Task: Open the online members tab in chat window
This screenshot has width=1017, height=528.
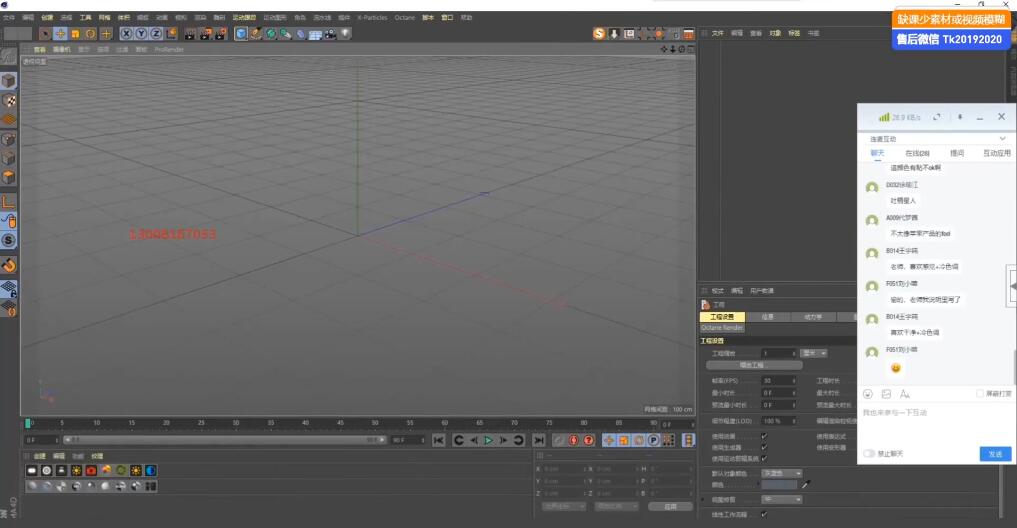Action: [x=917, y=153]
